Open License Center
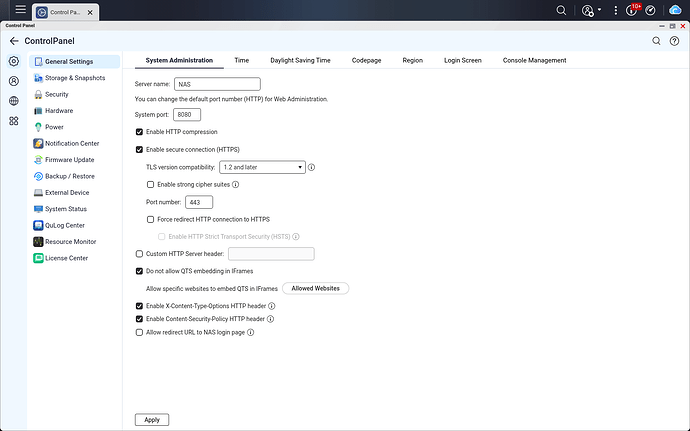The height and width of the screenshot is (431, 690). 74,258
